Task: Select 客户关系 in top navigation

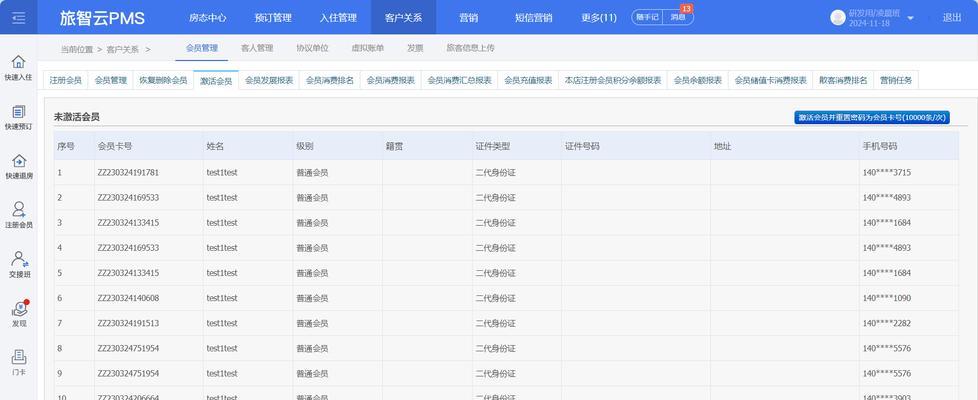Action: [404, 17]
